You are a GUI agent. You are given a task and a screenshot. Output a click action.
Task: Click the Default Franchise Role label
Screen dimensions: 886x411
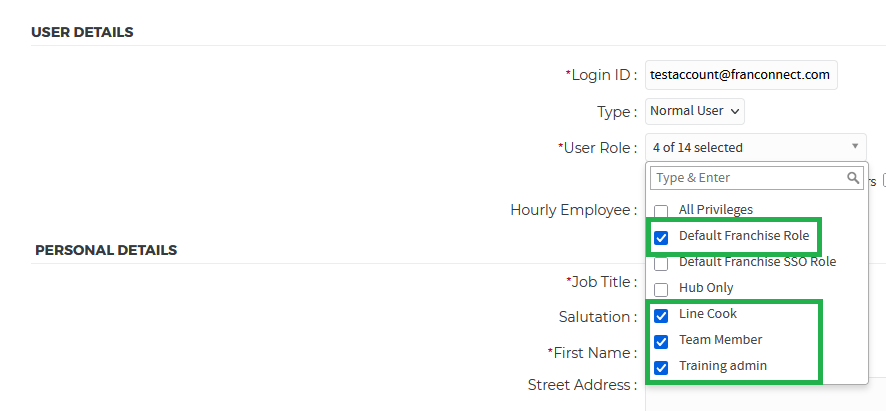[x=744, y=236]
